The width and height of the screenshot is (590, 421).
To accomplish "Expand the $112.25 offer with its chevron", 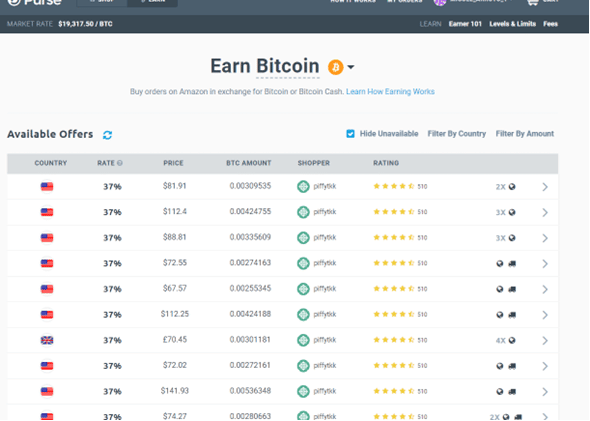I will point(545,315).
